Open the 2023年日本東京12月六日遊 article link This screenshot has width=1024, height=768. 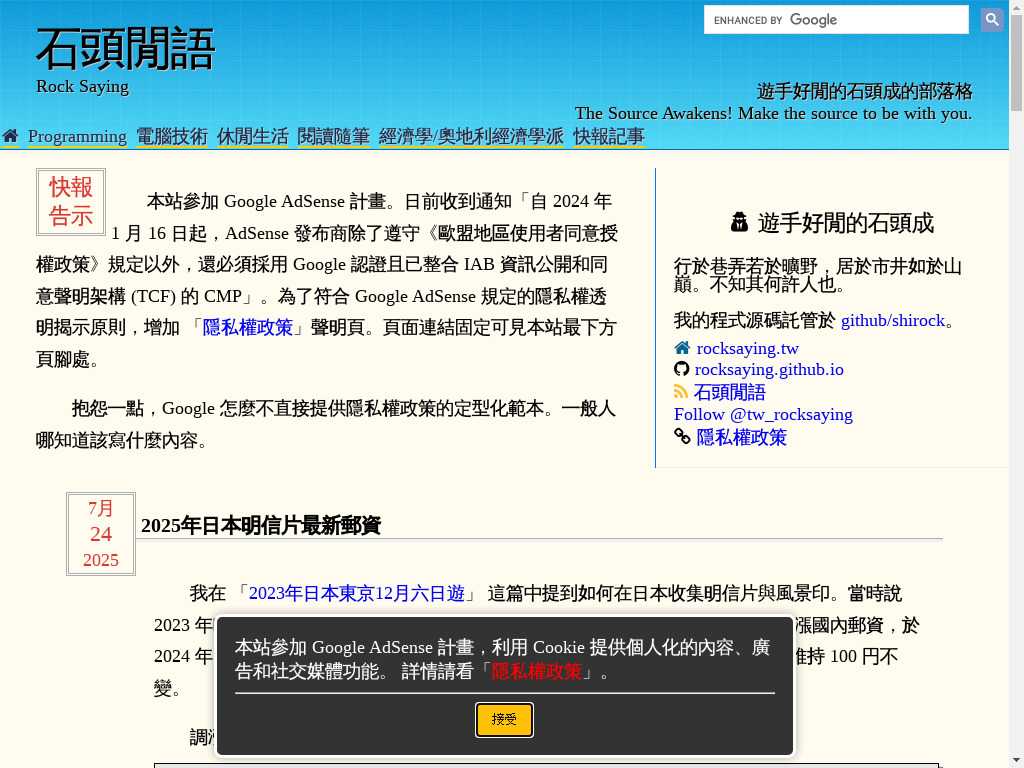click(x=357, y=593)
